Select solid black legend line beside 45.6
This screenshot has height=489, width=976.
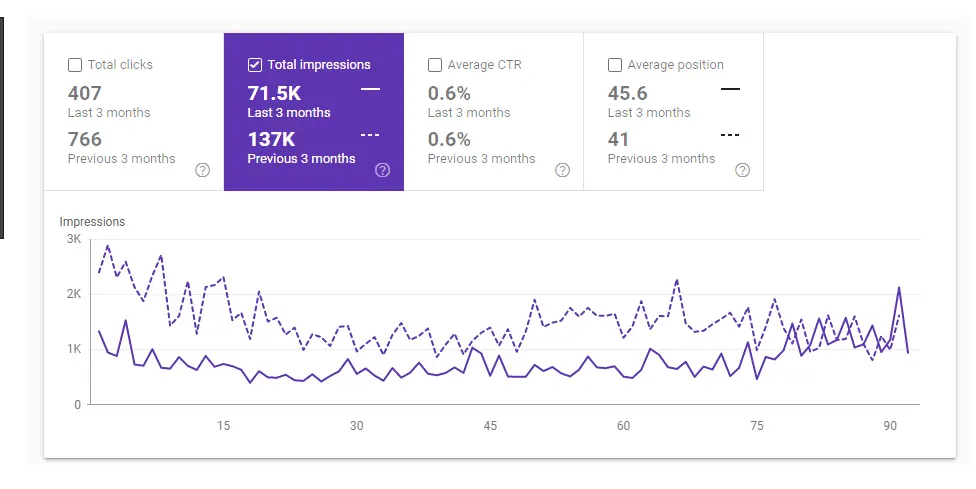(730, 90)
